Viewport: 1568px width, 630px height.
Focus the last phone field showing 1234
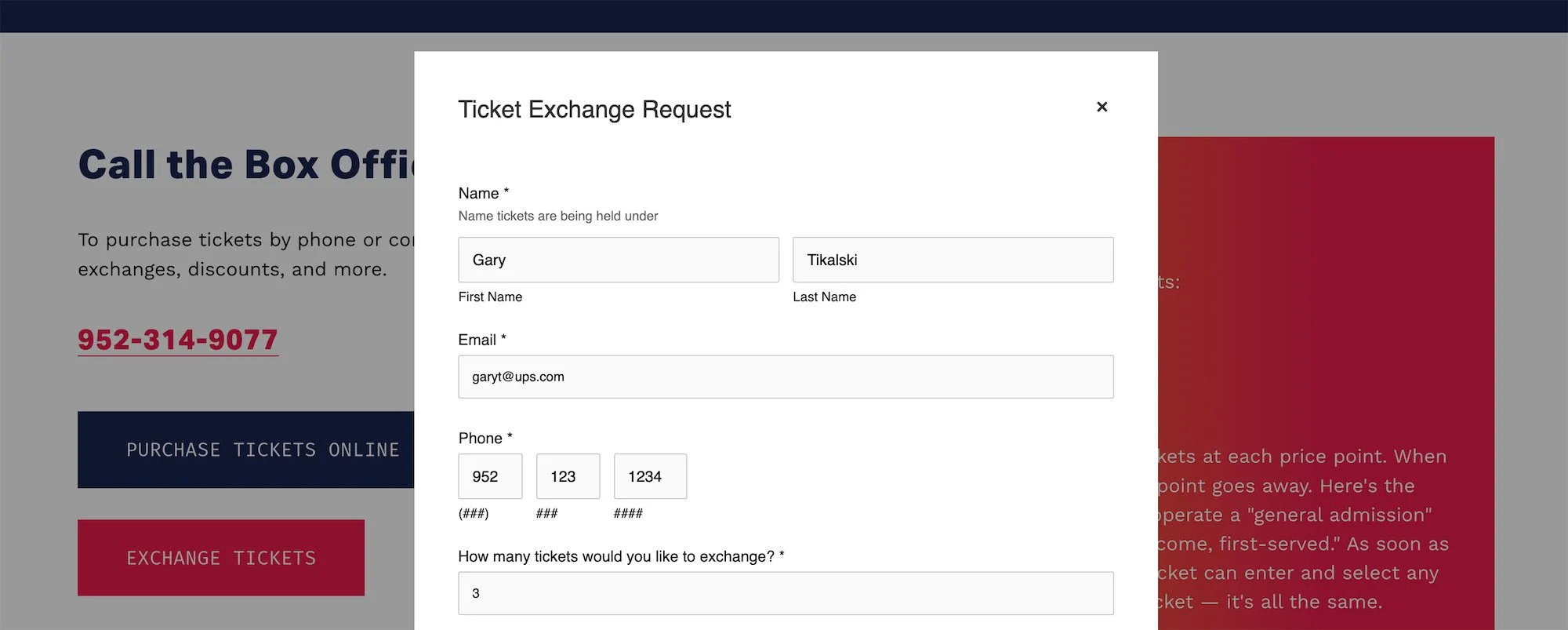pyautogui.click(x=649, y=476)
